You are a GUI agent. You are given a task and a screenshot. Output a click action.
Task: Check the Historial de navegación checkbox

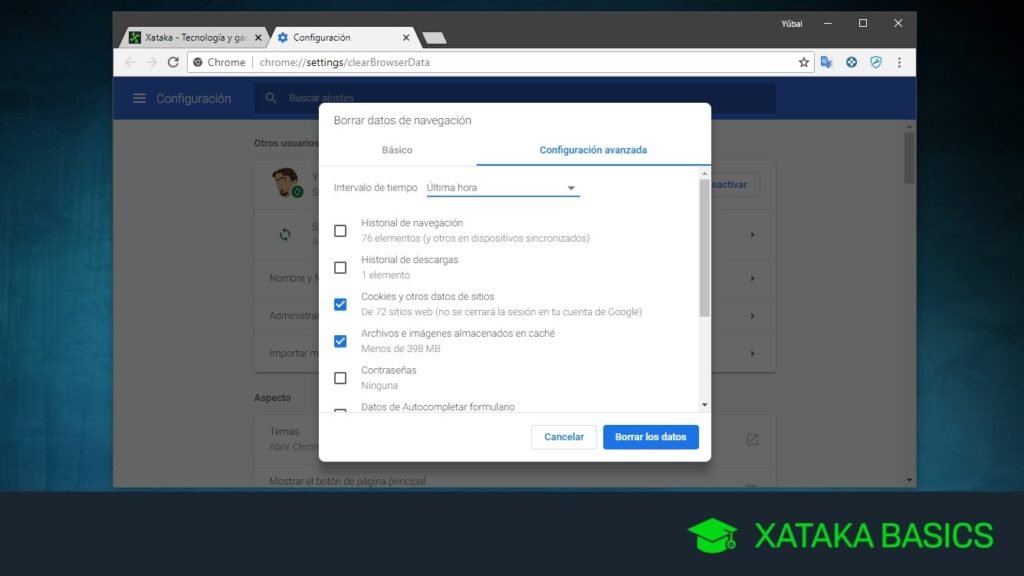[340, 229]
